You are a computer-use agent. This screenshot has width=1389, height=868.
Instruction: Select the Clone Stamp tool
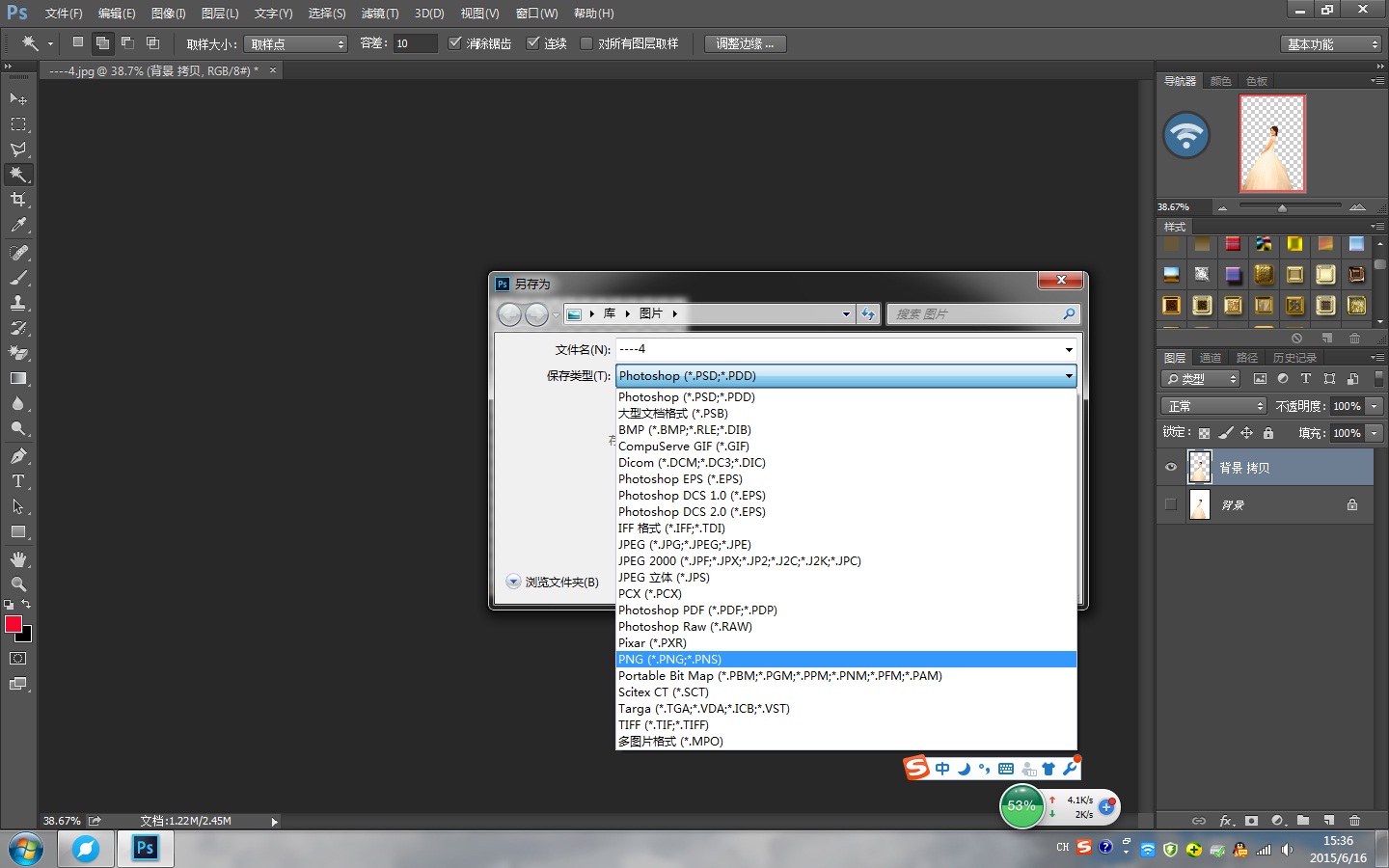coord(17,303)
